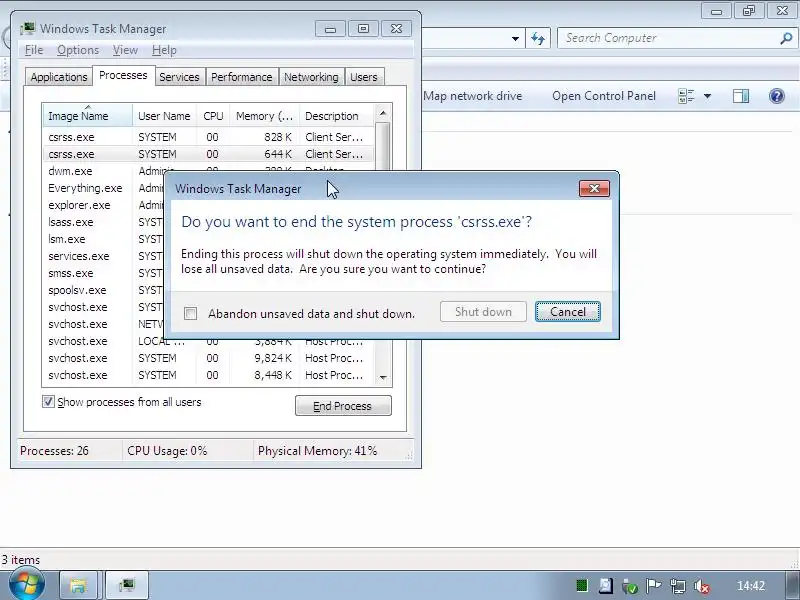Select the csrss.exe row using 644 K
Screen dimensions: 800x600
(208, 154)
